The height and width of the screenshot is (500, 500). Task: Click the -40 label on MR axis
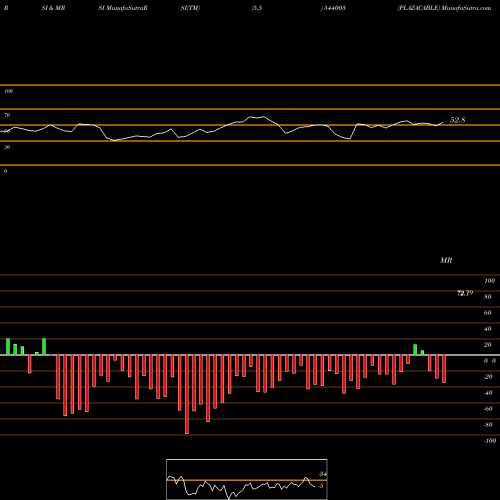(488, 393)
